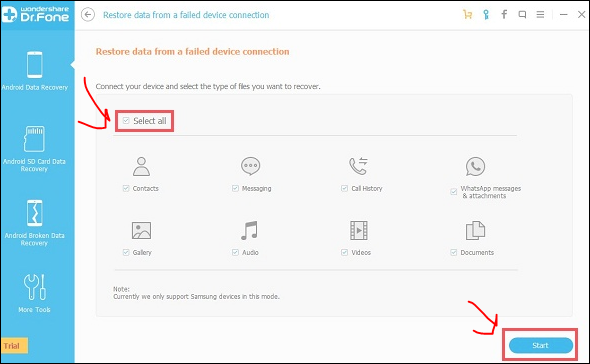Viewport: 590px width, 364px height.
Task: Open the feedback chat bubble icon
Action: coord(522,15)
